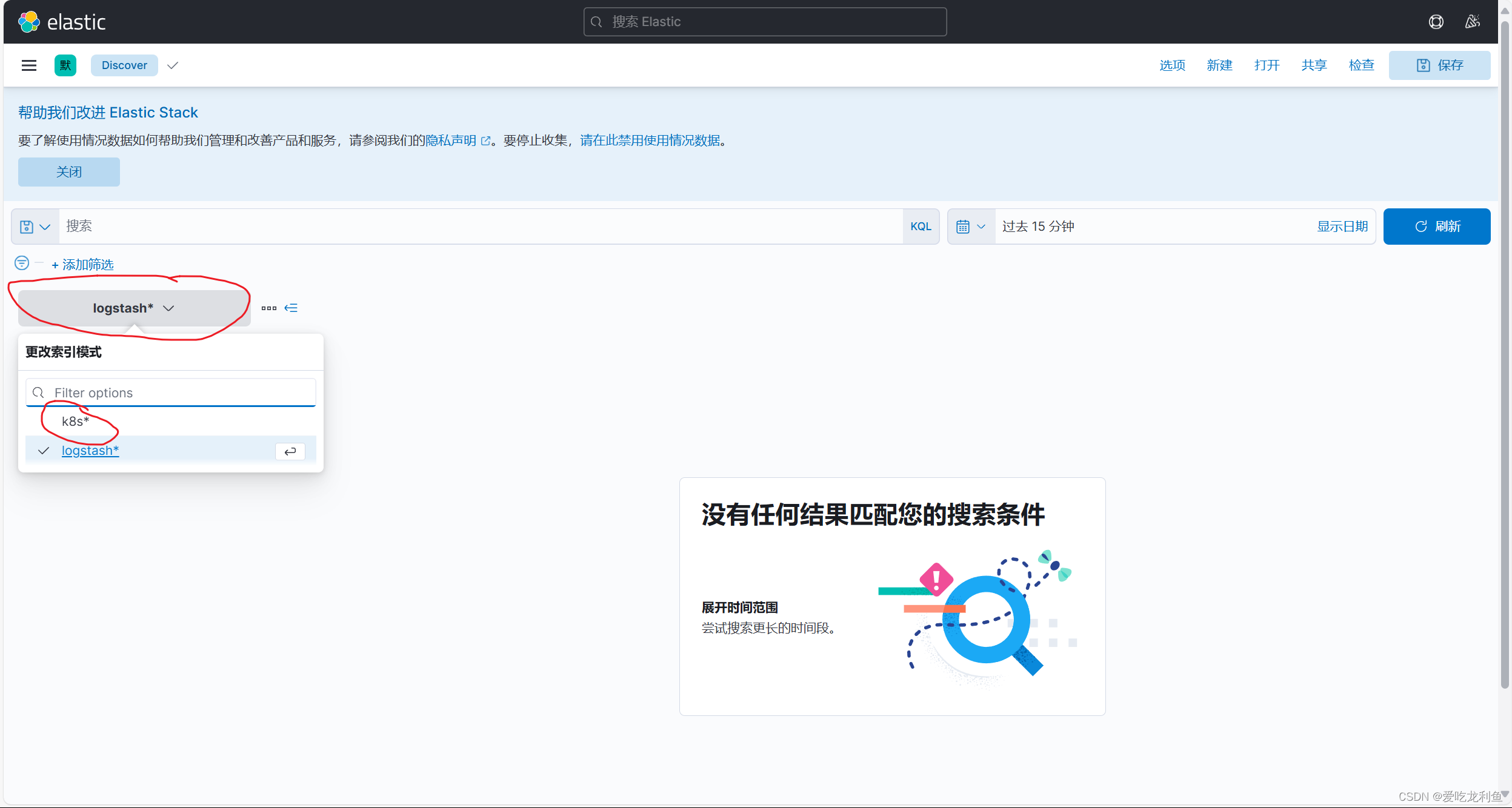Image resolution: width=1512 pixels, height=808 pixels.
Task: Focus the Filter options input
Action: (x=171, y=392)
